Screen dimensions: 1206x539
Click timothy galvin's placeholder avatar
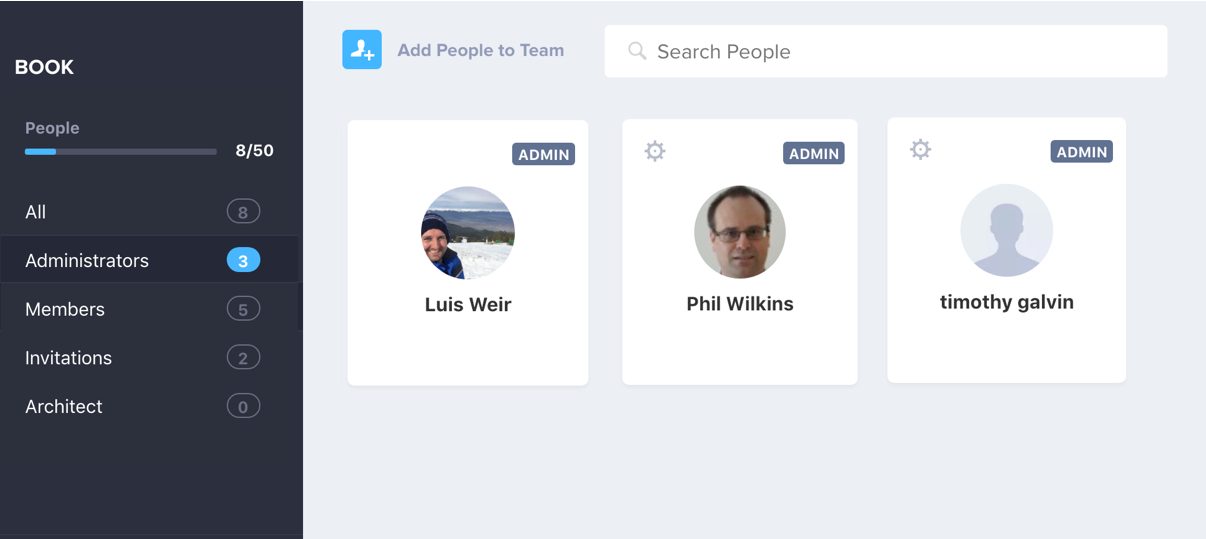tap(1007, 230)
